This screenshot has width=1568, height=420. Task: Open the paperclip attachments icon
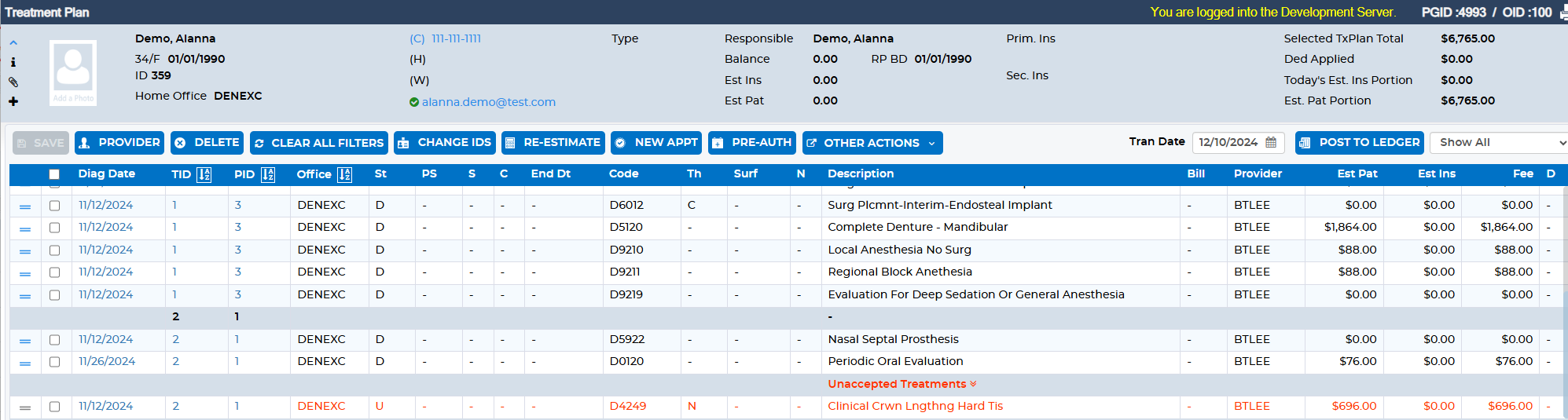[13, 82]
